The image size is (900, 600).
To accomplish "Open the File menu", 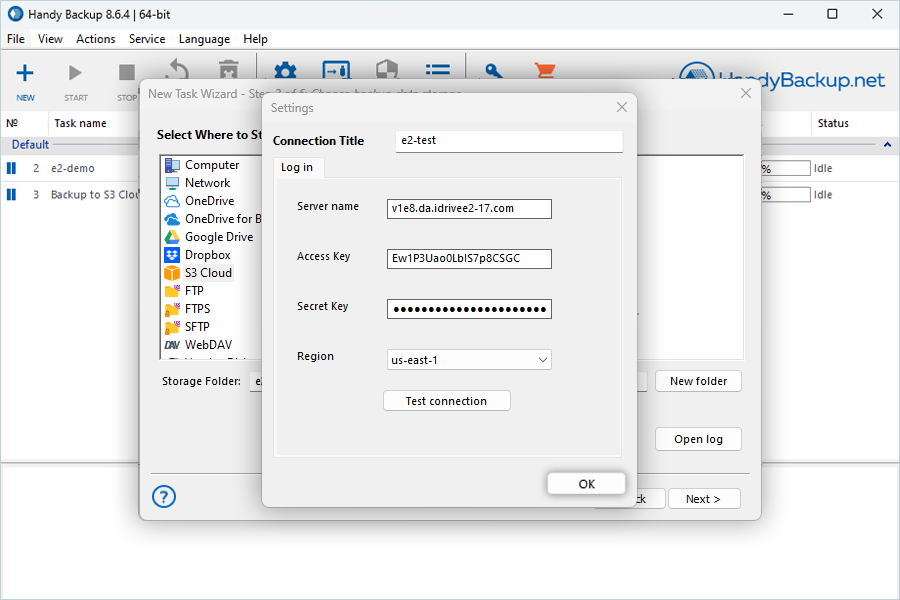I will (x=15, y=39).
